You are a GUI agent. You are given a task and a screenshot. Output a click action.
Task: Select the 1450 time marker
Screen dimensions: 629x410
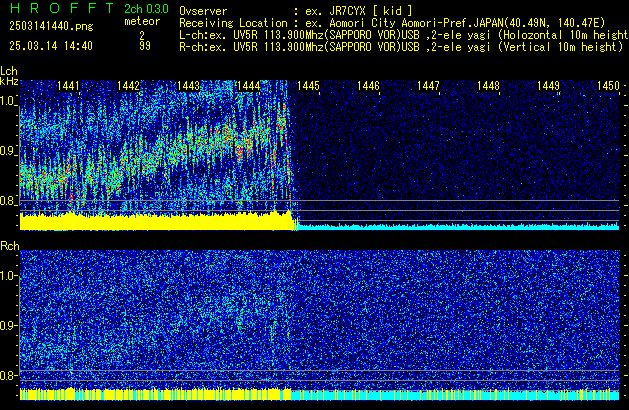608,86
